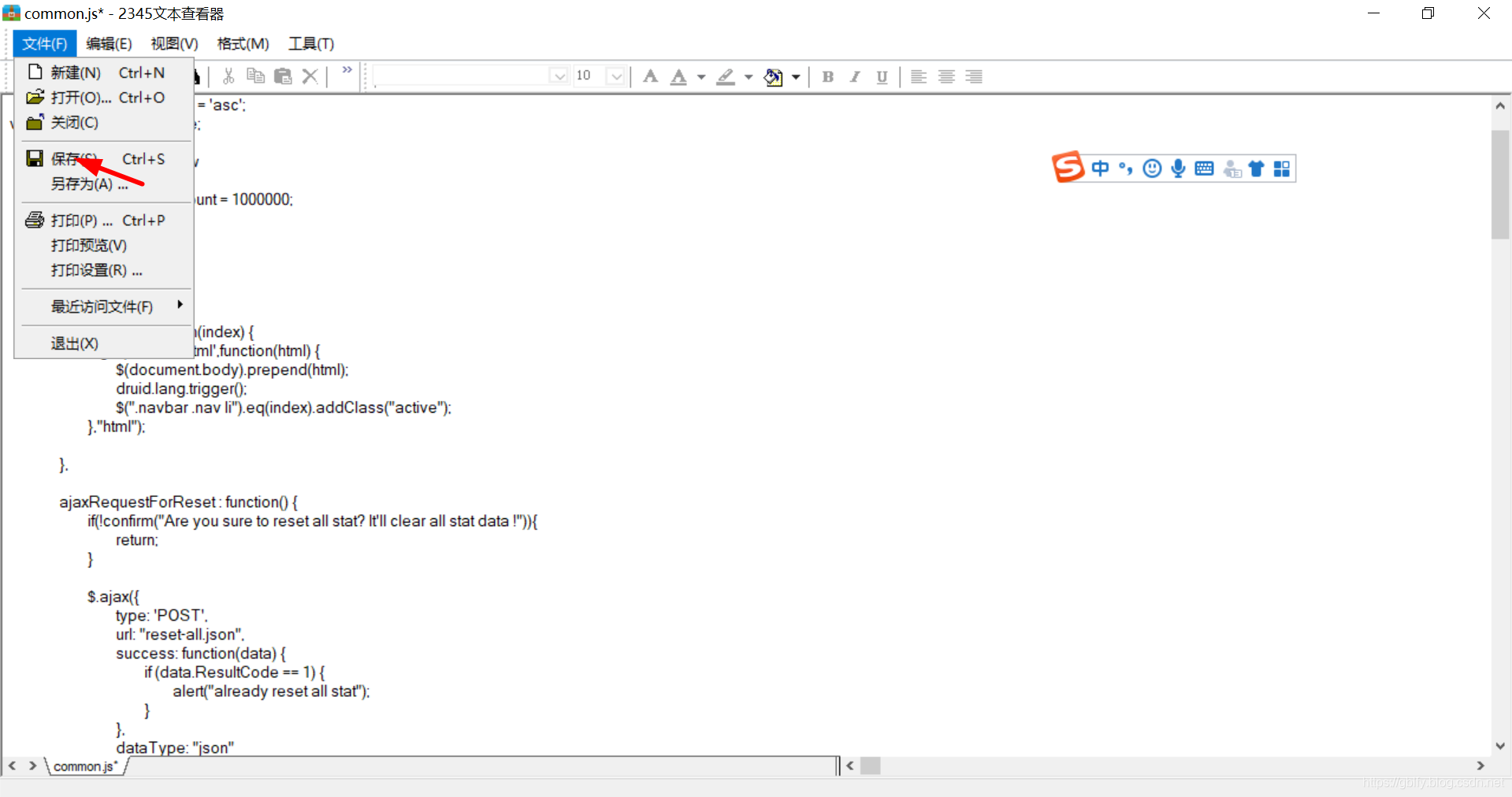
Task: Open the font color dropdown arrow
Action: (x=701, y=77)
